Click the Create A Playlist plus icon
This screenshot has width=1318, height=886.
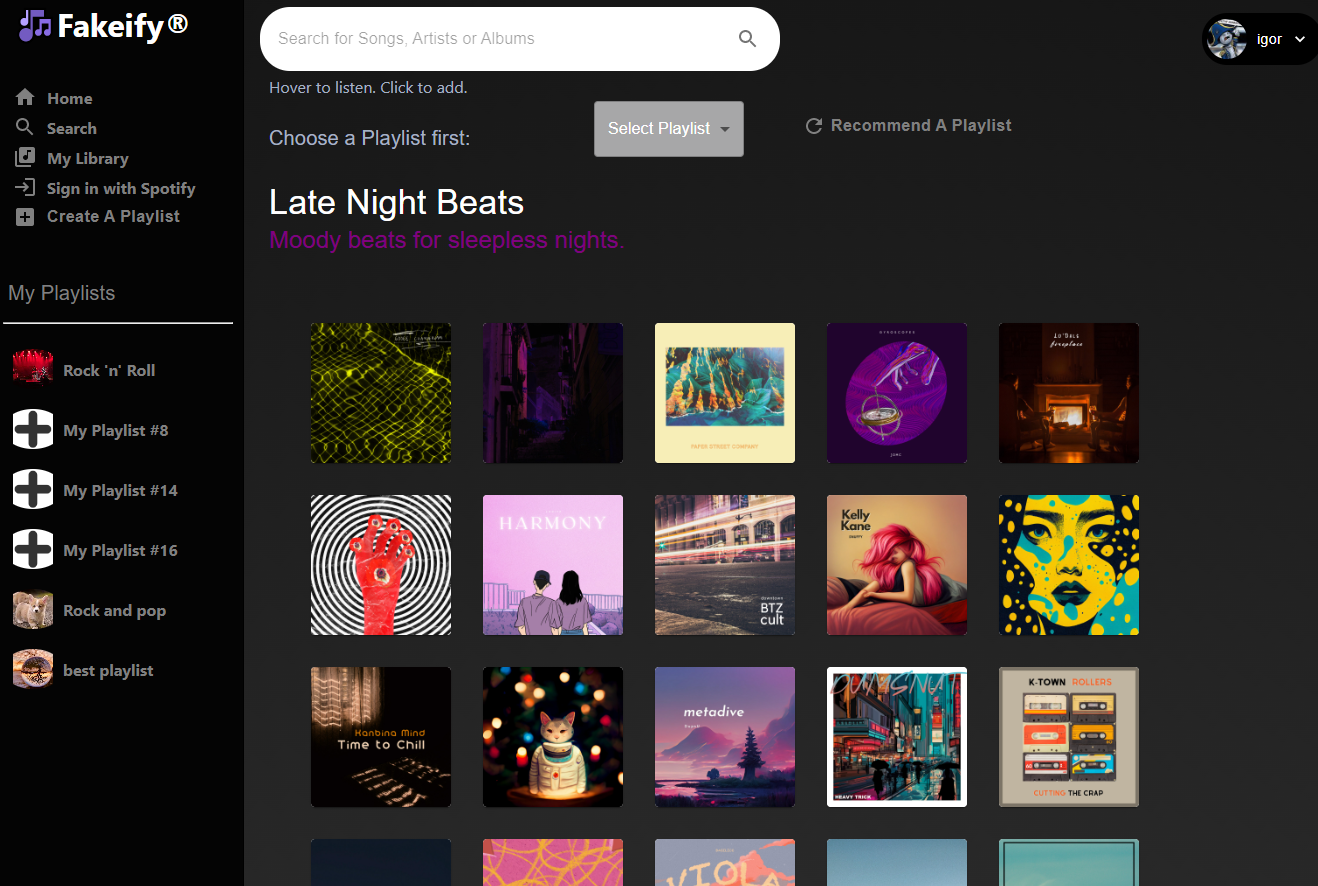pos(25,216)
